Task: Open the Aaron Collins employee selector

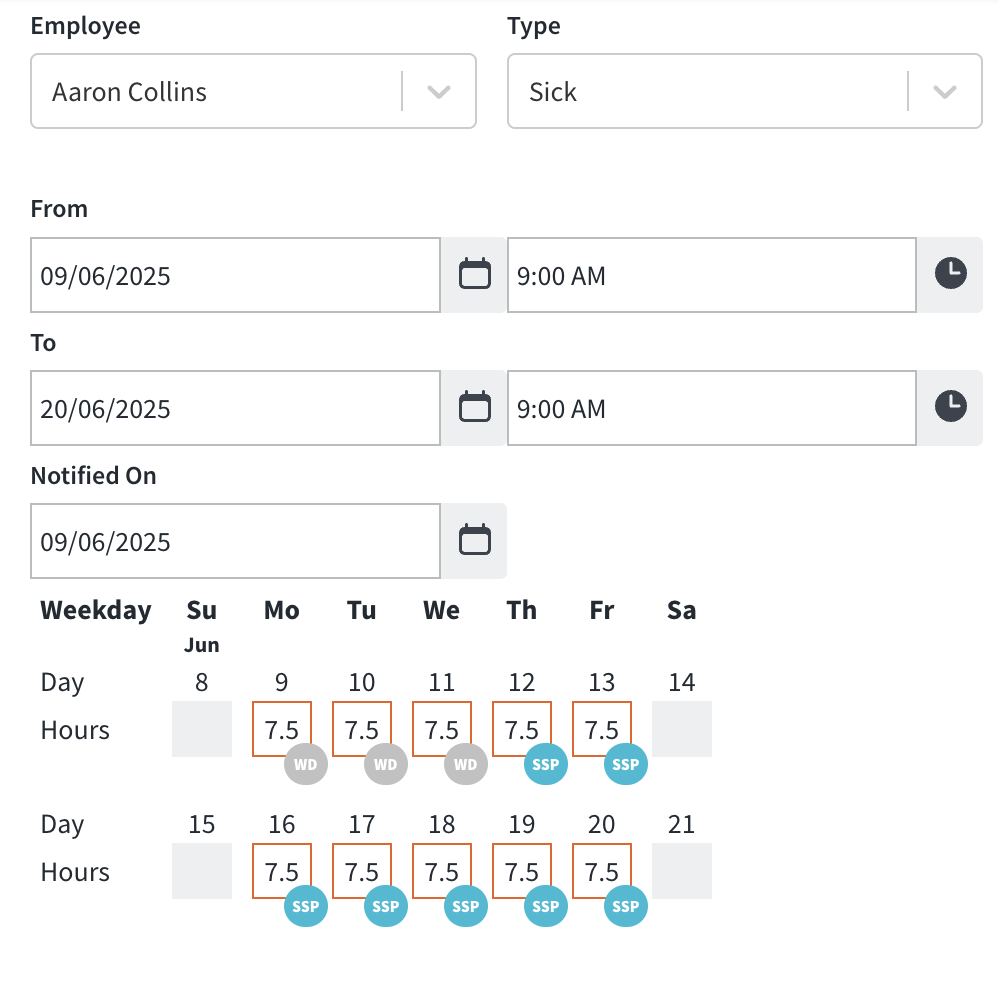Action: [x=253, y=91]
